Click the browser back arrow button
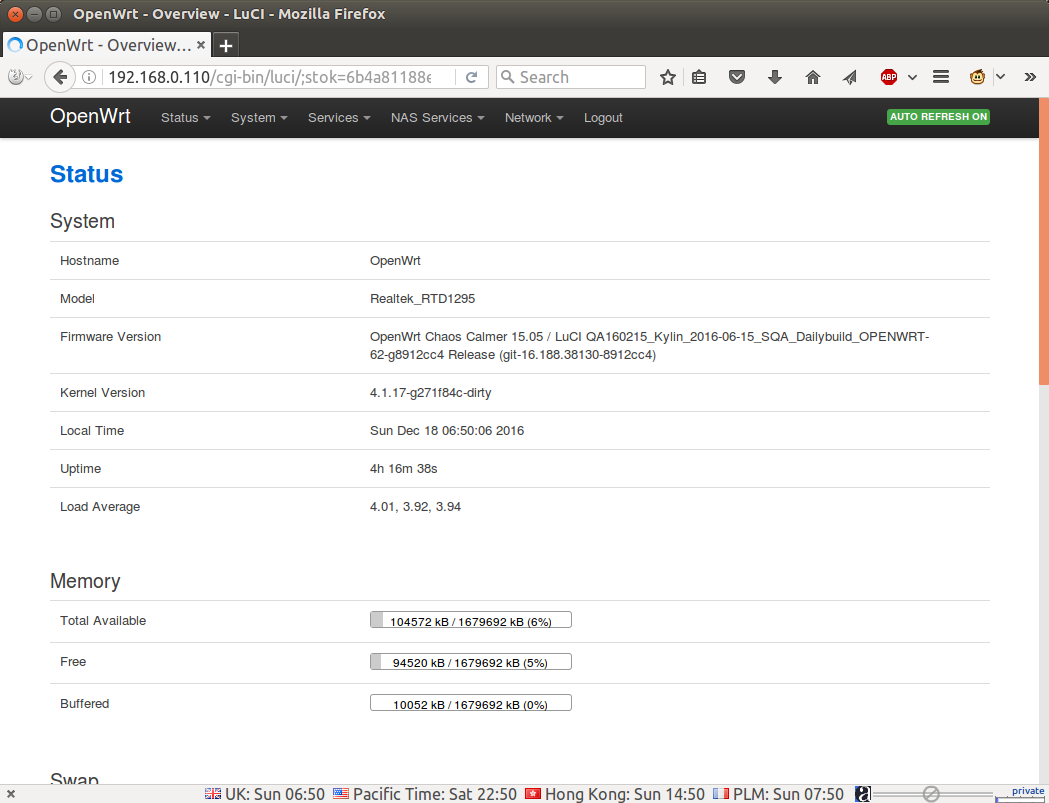 pyautogui.click(x=60, y=77)
